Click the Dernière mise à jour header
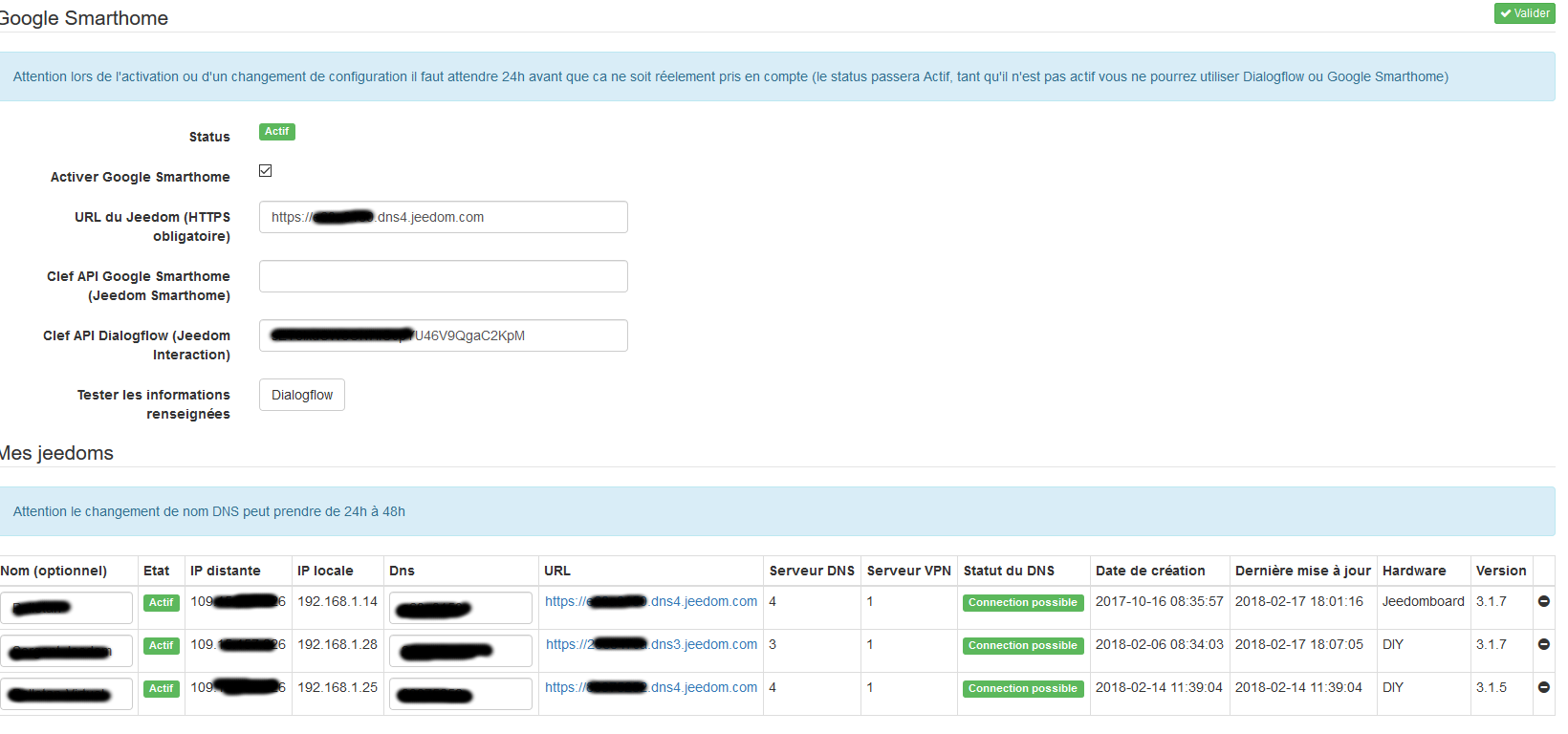The height and width of the screenshot is (734, 1568). [1303, 571]
